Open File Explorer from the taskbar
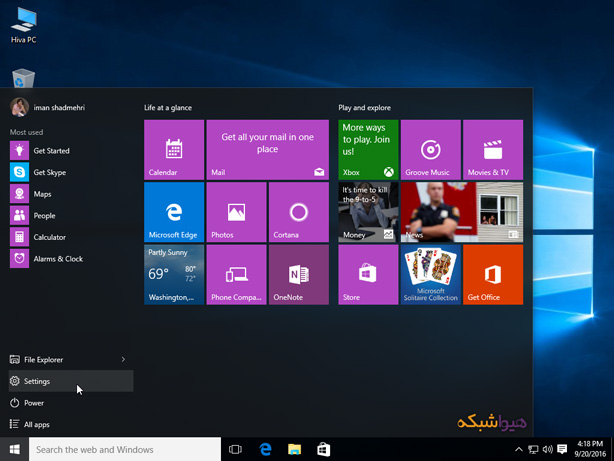614x461 pixels. click(x=294, y=449)
